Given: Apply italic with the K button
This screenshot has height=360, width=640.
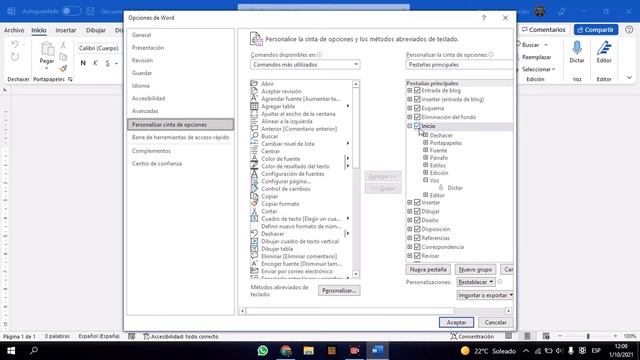Looking at the screenshot, I should click(95, 63).
